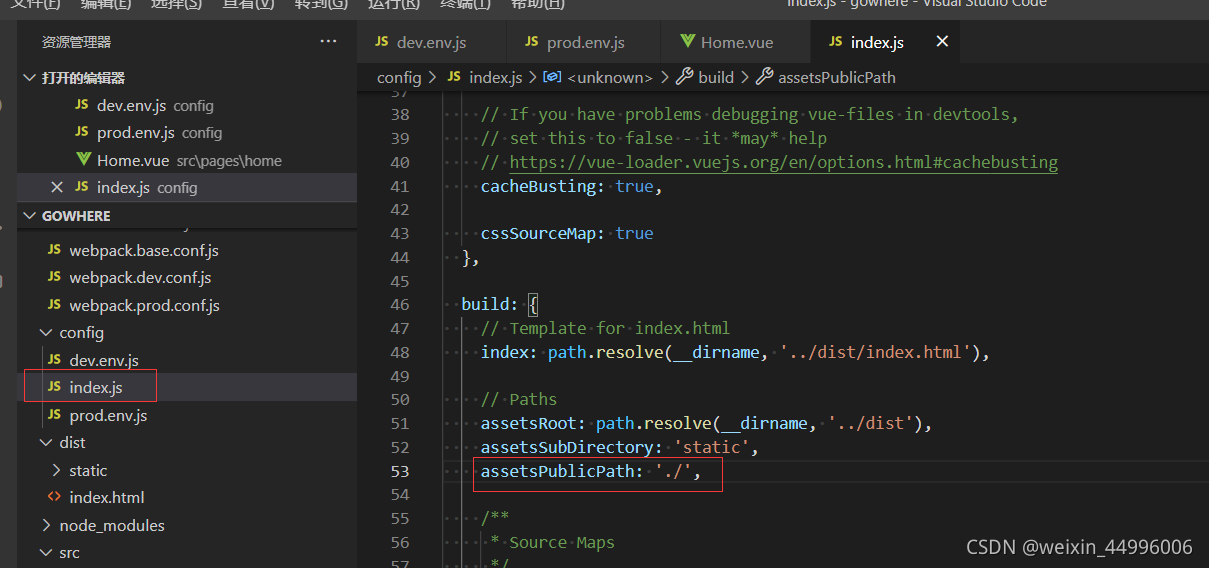Screen dimensions: 1209x568
Task: Place cursor on cacheBusting: true line
Action: click(x=572, y=186)
